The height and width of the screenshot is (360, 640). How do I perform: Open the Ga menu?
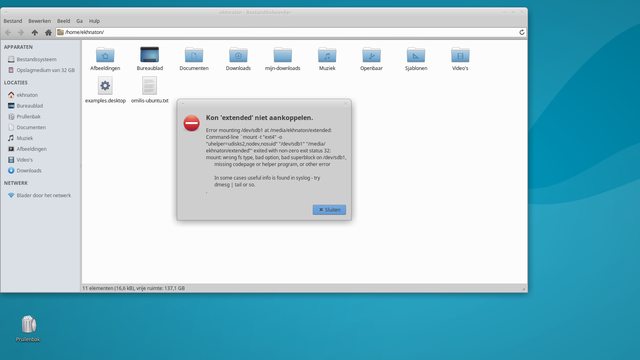pyautogui.click(x=79, y=21)
